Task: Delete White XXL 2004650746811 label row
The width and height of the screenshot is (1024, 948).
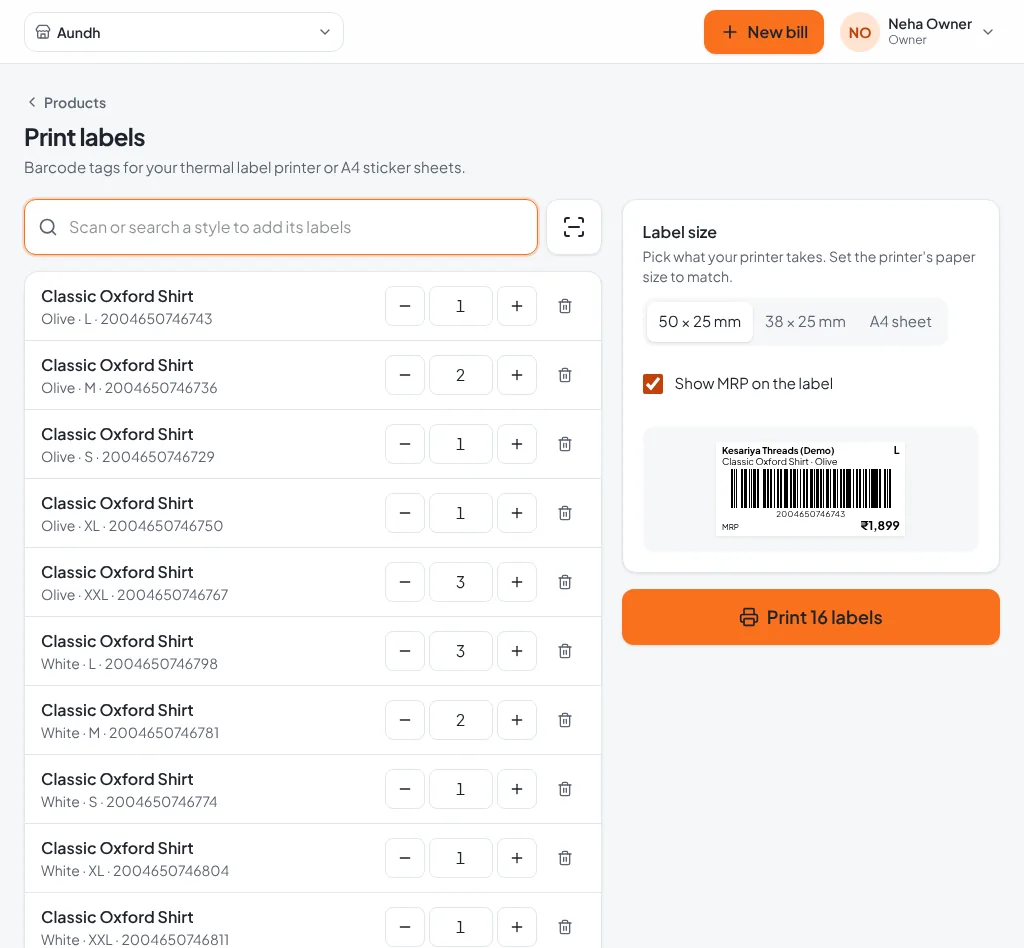Action: click(x=565, y=927)
